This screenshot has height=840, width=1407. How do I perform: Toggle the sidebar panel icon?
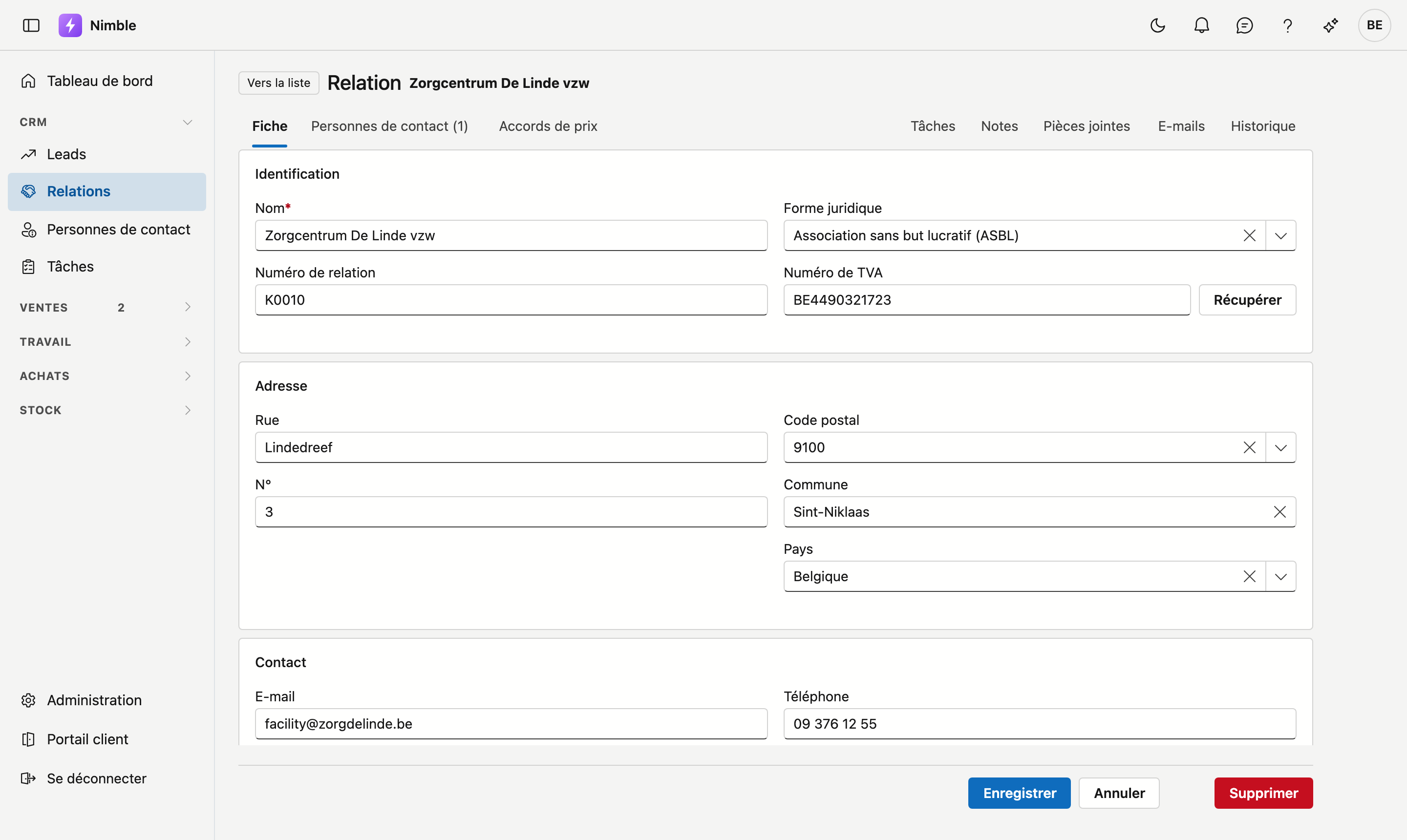point(31,25)
